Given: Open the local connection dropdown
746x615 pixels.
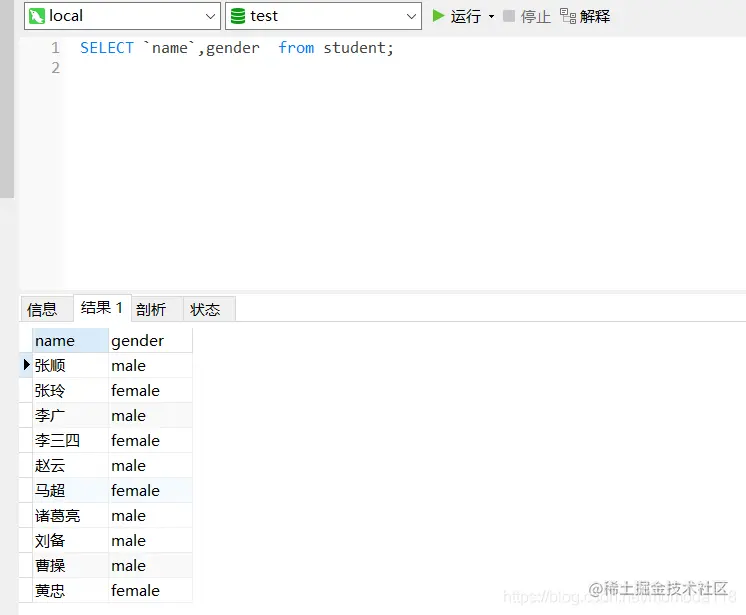Looking at the screenshot, I should (210, 16).
